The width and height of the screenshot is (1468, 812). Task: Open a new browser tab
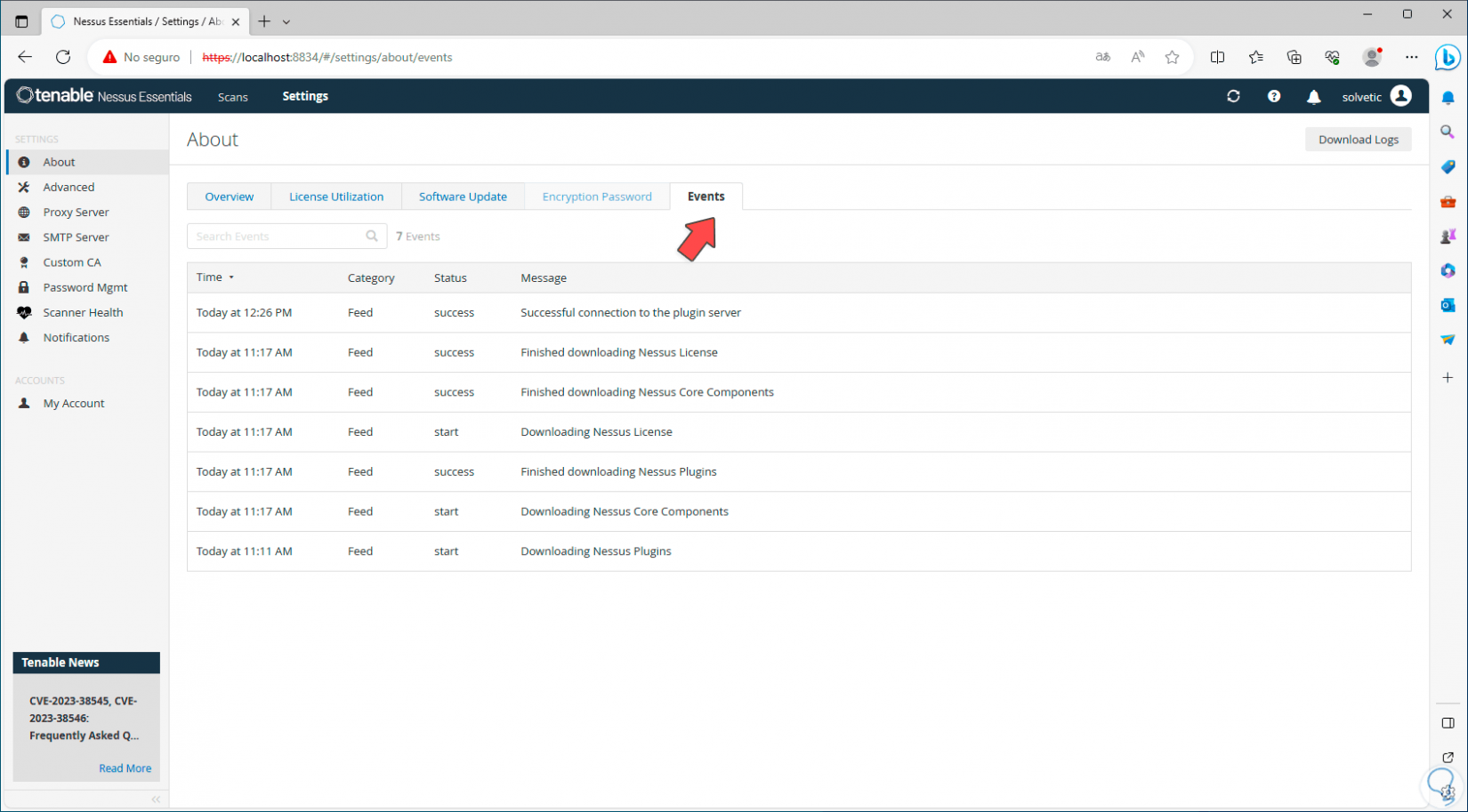[264, 21]
